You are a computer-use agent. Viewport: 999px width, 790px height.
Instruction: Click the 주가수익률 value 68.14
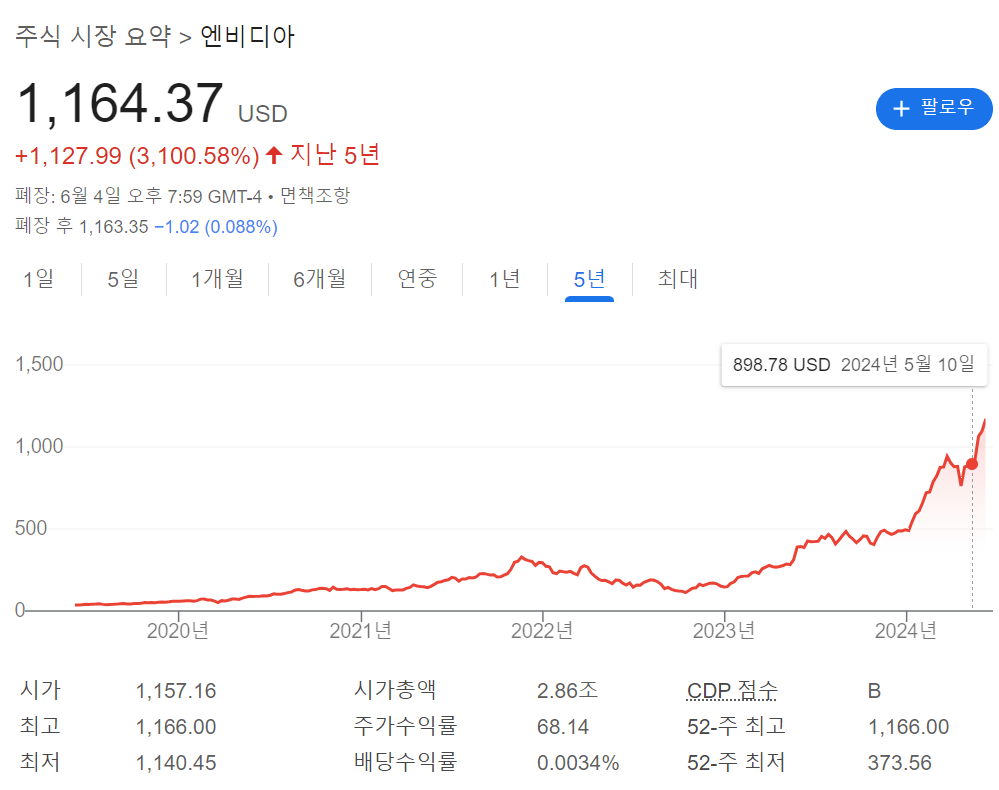(563, 727)
